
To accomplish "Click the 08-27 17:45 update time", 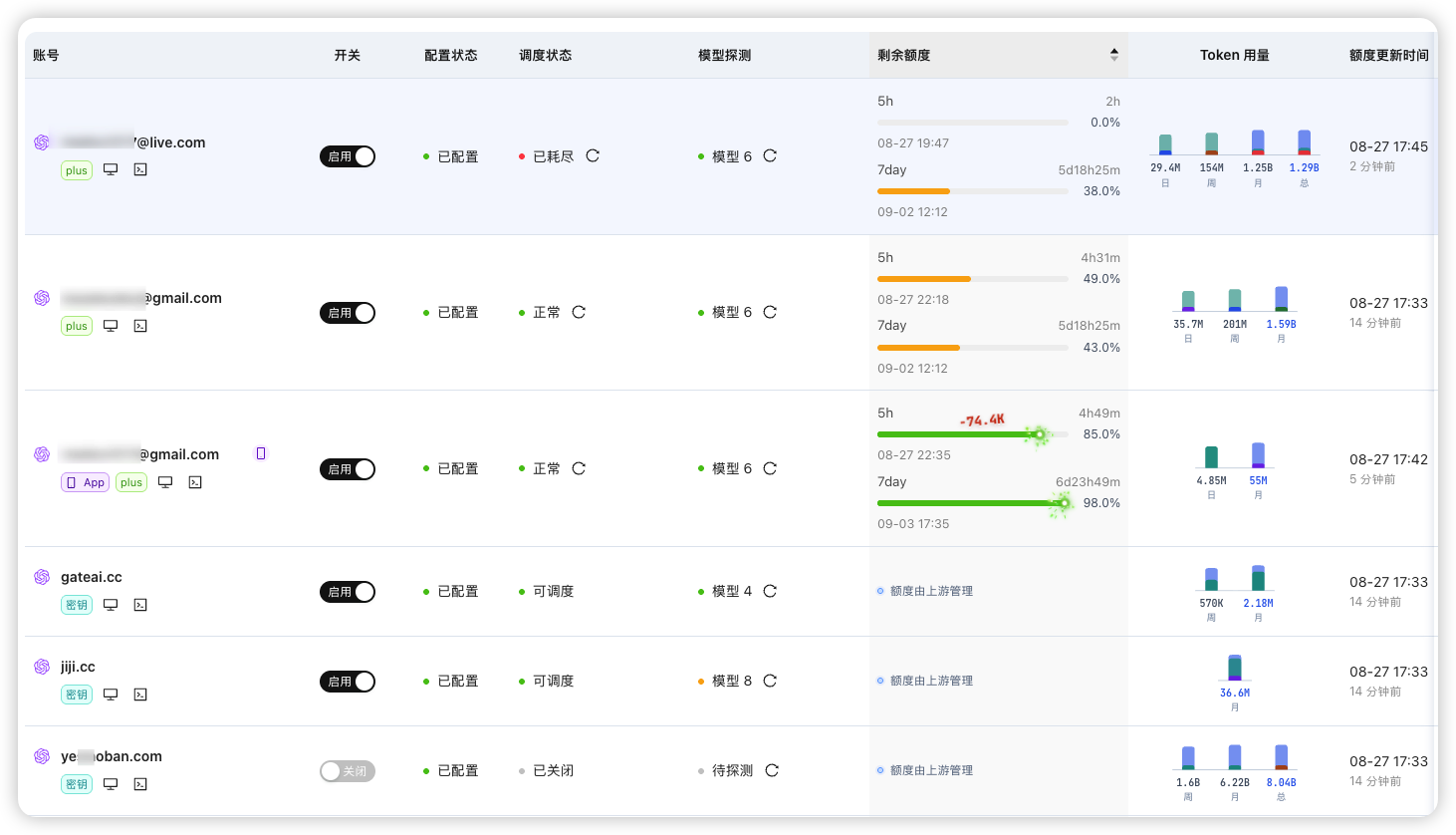I will click(x=1389, y=146).
